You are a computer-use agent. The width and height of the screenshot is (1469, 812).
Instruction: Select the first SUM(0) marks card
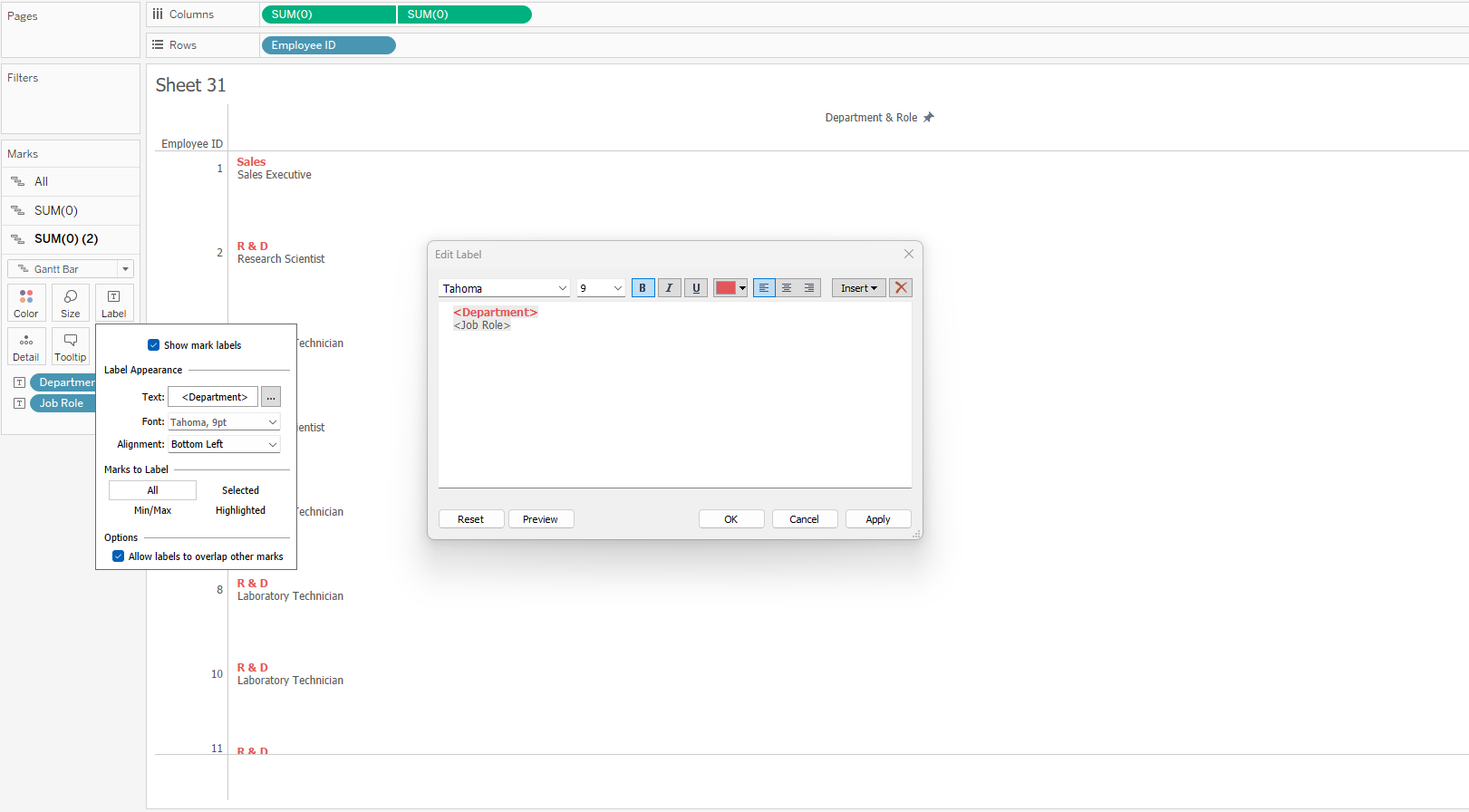[71, 210]
